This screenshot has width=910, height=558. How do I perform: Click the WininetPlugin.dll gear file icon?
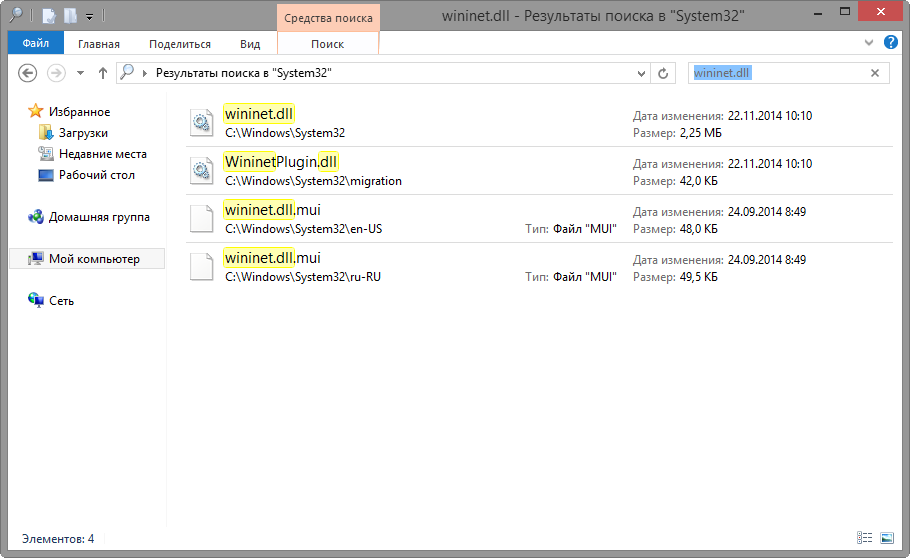pyautogui.click(x=202, y=171)
